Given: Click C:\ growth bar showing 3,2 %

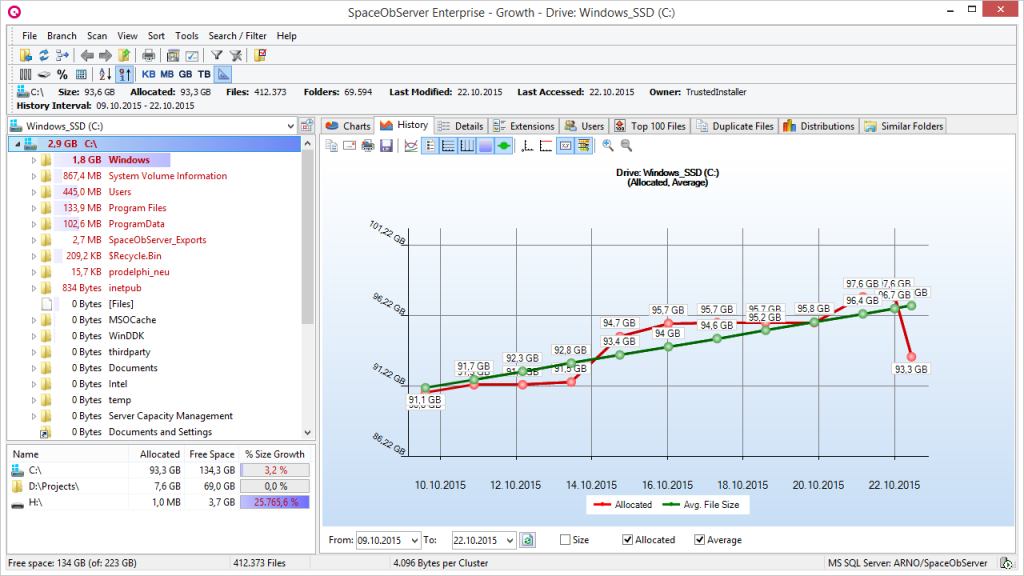Looking at the screenshot, I should tap(274, 470).
